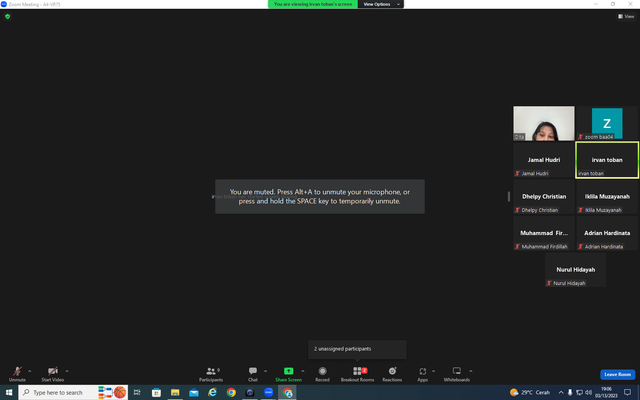Select the Muhammad Firdillah participant tile
Screen dimensions: 640x400
pyautogui.click(x=544, y=233)
